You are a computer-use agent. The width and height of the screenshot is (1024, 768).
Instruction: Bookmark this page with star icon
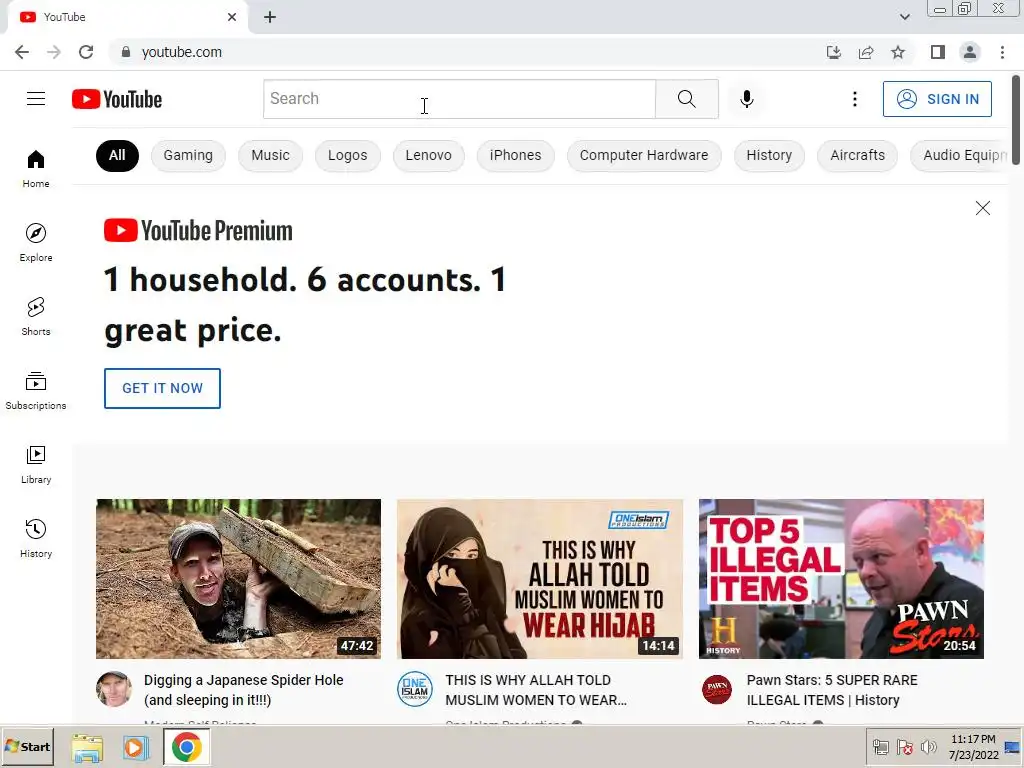pyautogui.click(x=898, y=52)
